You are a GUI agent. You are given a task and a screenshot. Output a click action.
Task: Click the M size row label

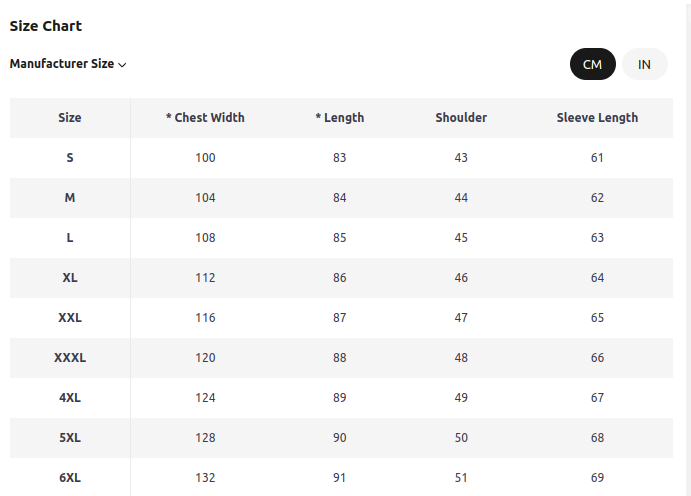pyautogui.click(x=70, y=198)
